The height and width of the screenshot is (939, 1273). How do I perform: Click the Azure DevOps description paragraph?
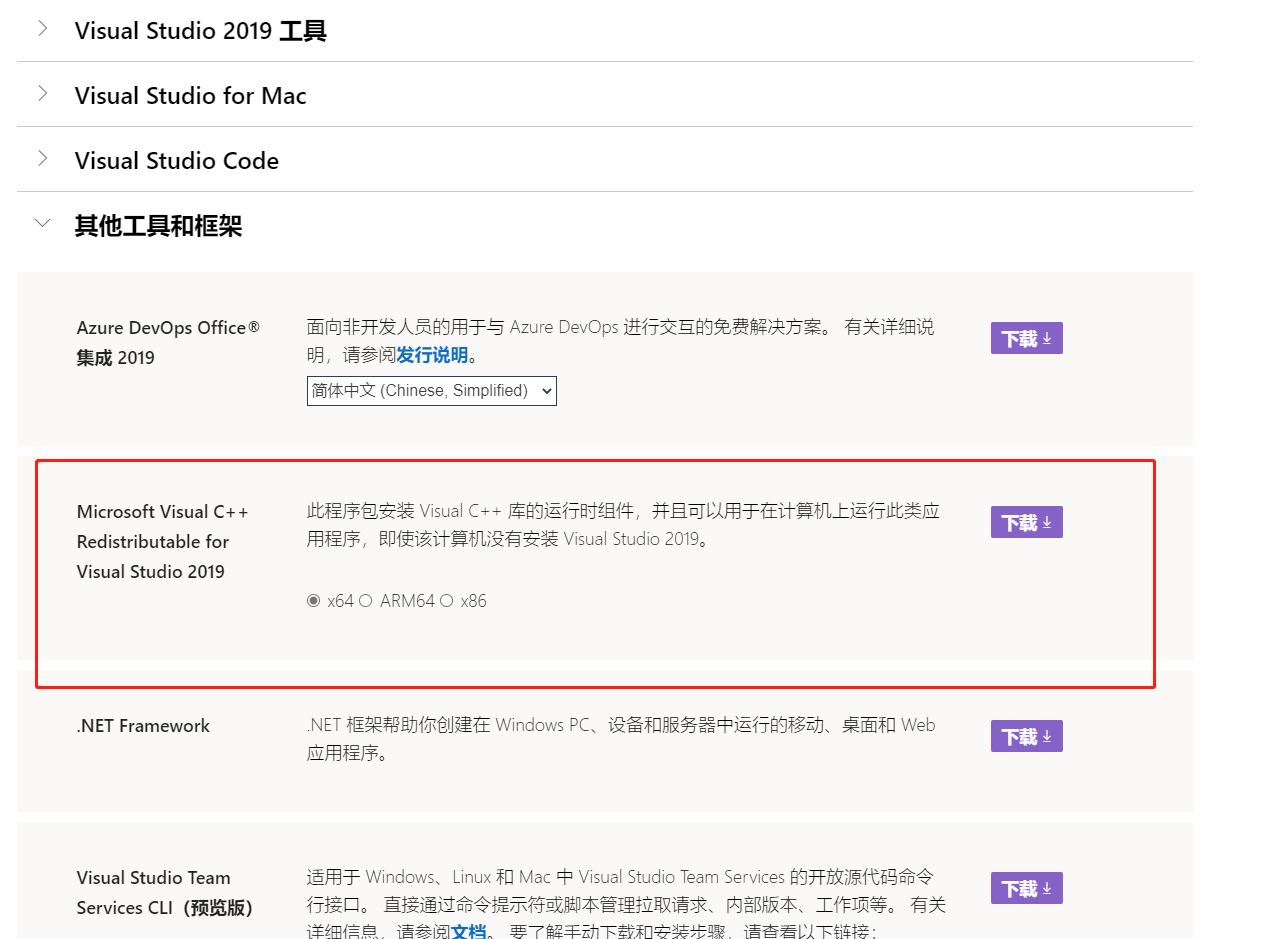(x=620, y=341)
